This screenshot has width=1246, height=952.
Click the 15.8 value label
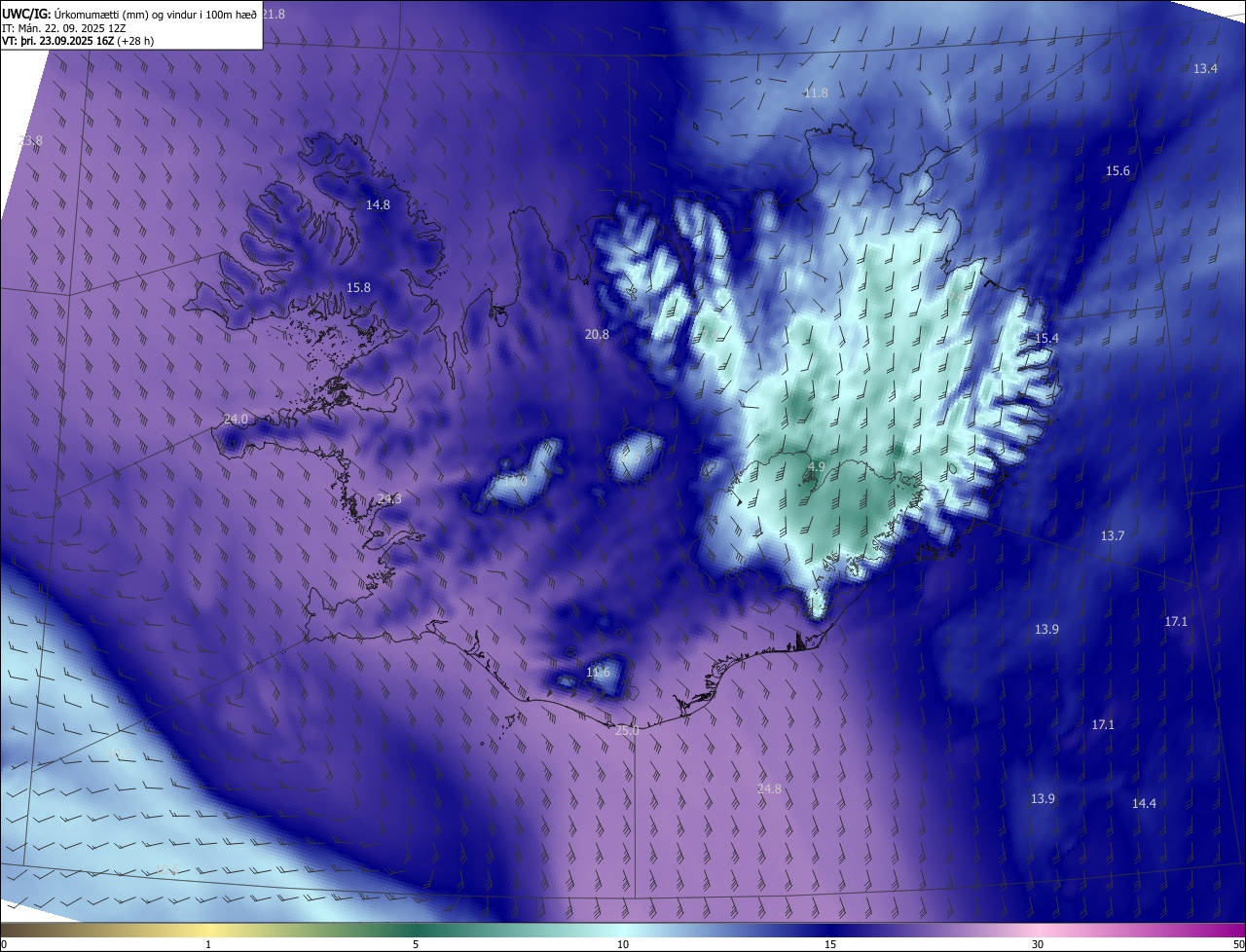coord(358,287)
